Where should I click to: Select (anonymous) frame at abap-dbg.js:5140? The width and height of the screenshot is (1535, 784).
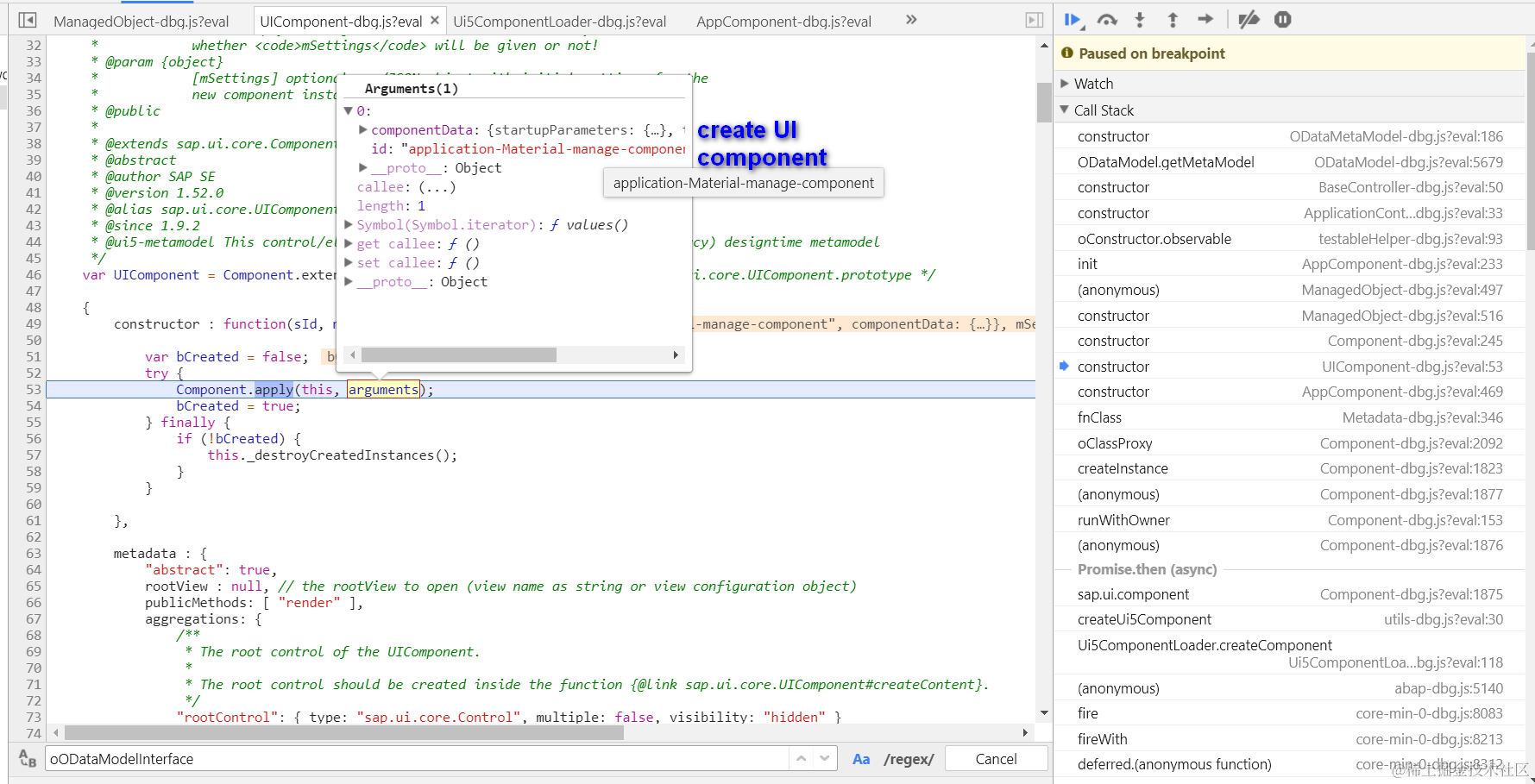(x=1290, y=688)
